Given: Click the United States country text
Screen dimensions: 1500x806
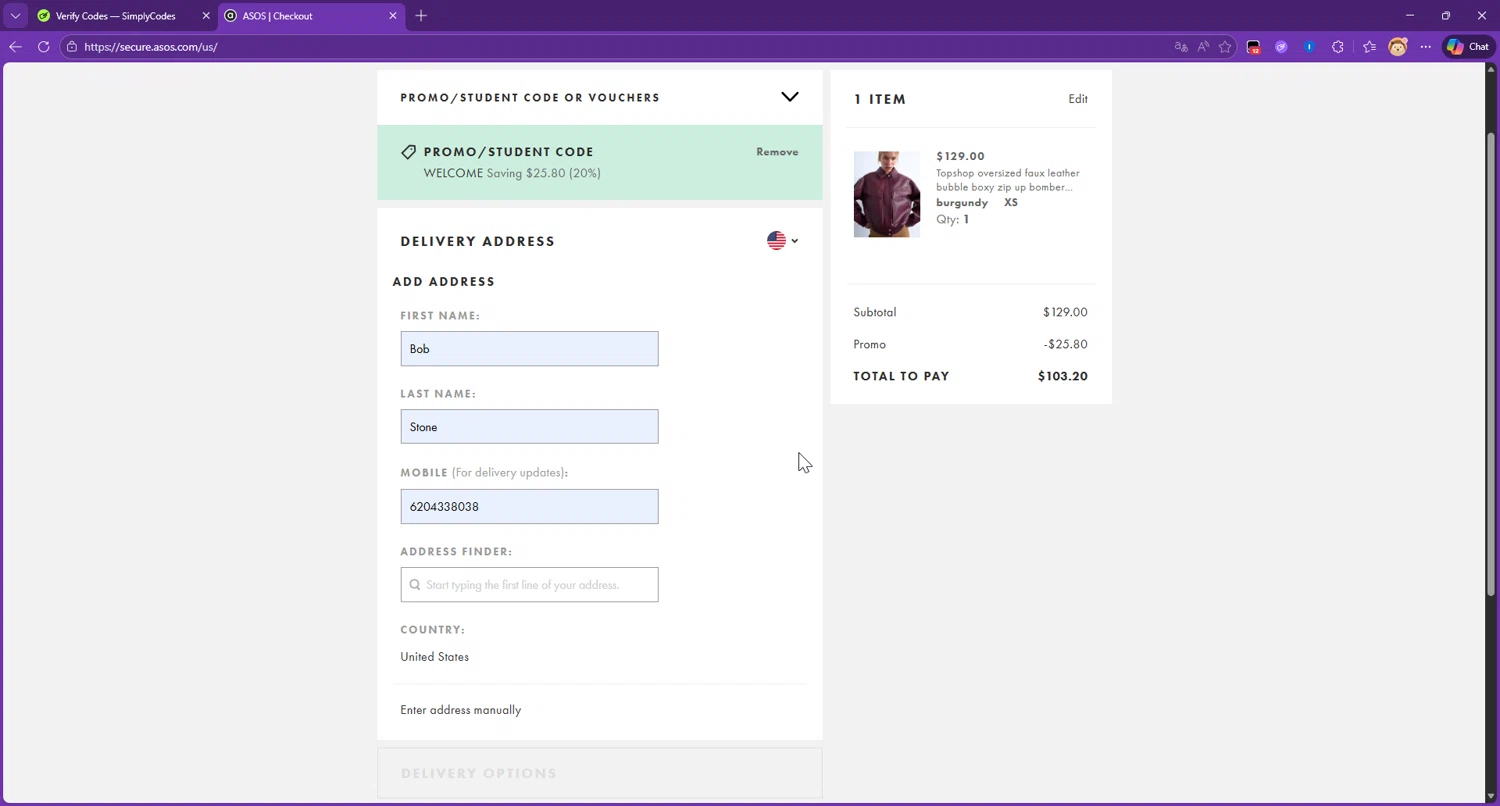Looking at the screenshot, I should 434,657.
